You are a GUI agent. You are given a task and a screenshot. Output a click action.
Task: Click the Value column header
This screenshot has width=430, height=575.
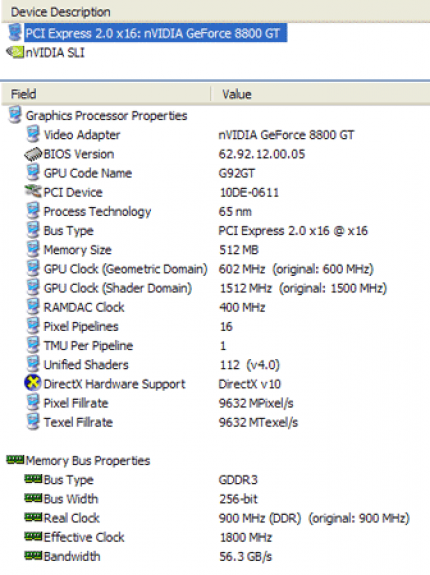[321, 94]
